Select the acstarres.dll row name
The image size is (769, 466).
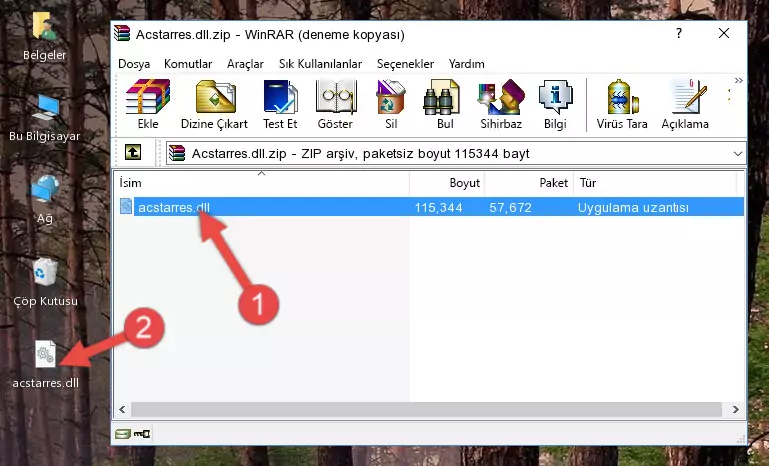174,207
